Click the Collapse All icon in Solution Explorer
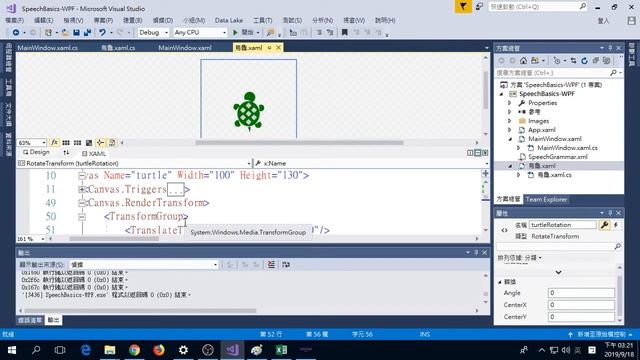 click(x=596, y=60)
